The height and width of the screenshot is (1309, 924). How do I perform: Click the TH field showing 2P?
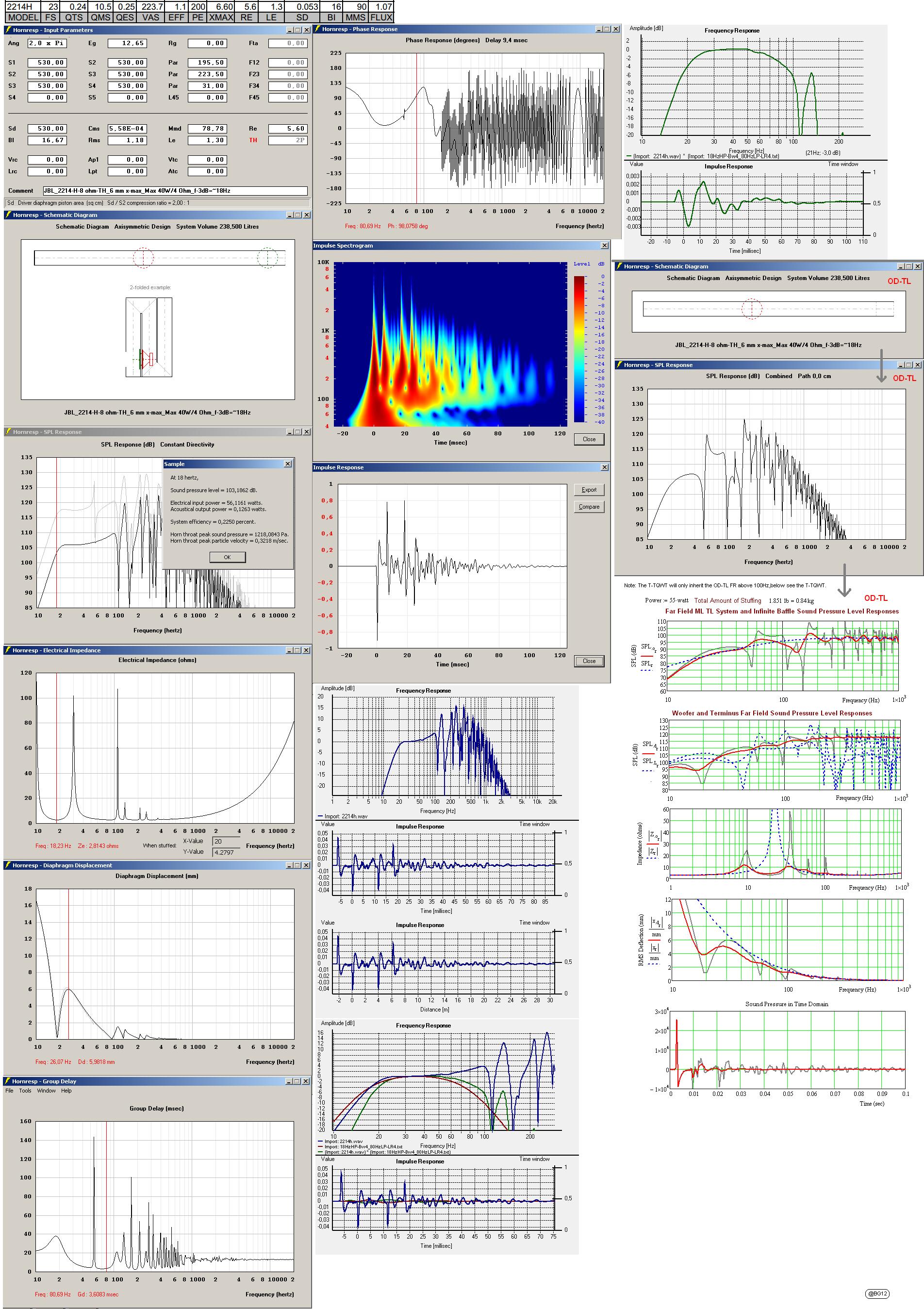click(288, 140)
